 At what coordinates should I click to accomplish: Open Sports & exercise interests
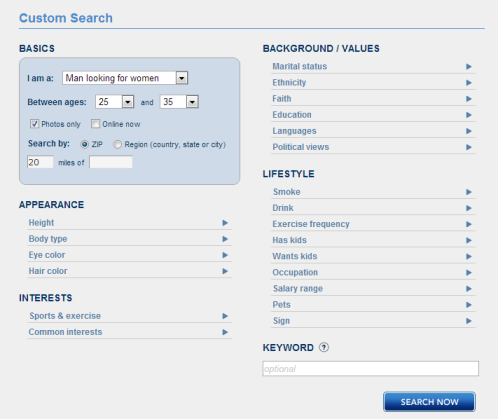tap(130, 316)
